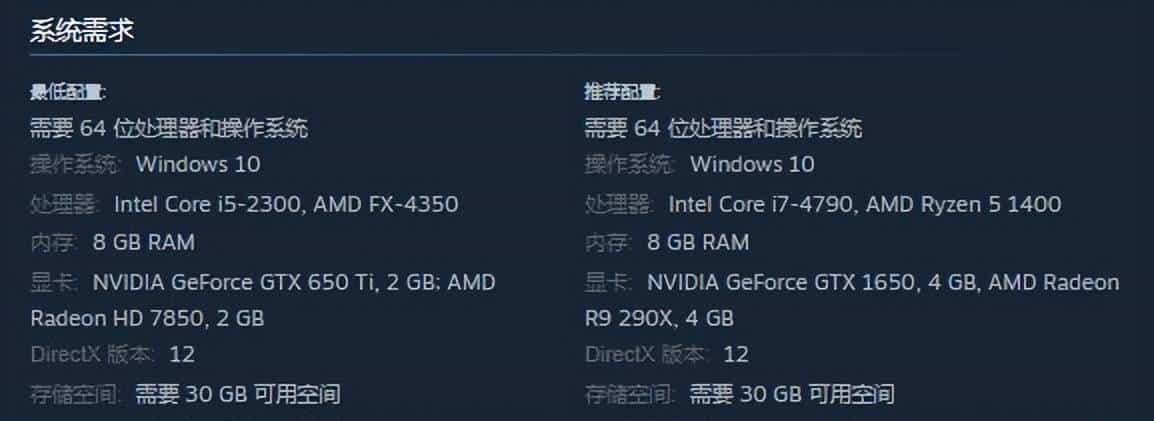The height and width of the screenshot is (421, 1154).
Task: Click the Intel Core i7-4790 processor text
Action: point(761,205)
